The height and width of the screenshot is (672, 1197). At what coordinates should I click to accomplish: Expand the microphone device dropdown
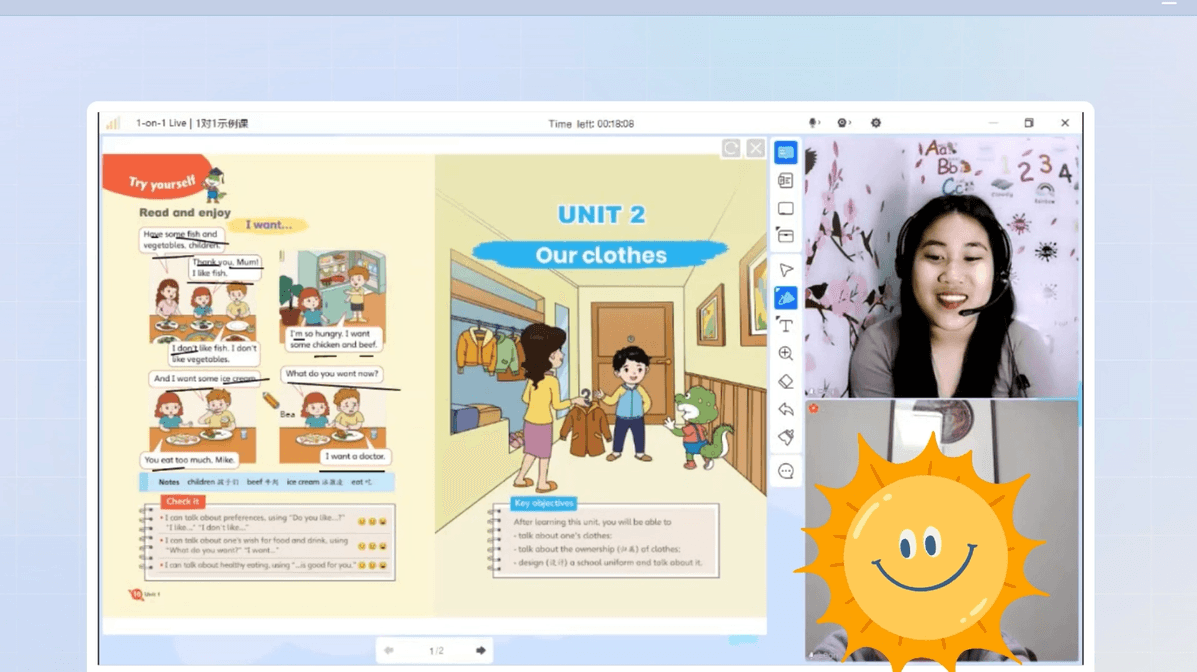click(814, 123)
